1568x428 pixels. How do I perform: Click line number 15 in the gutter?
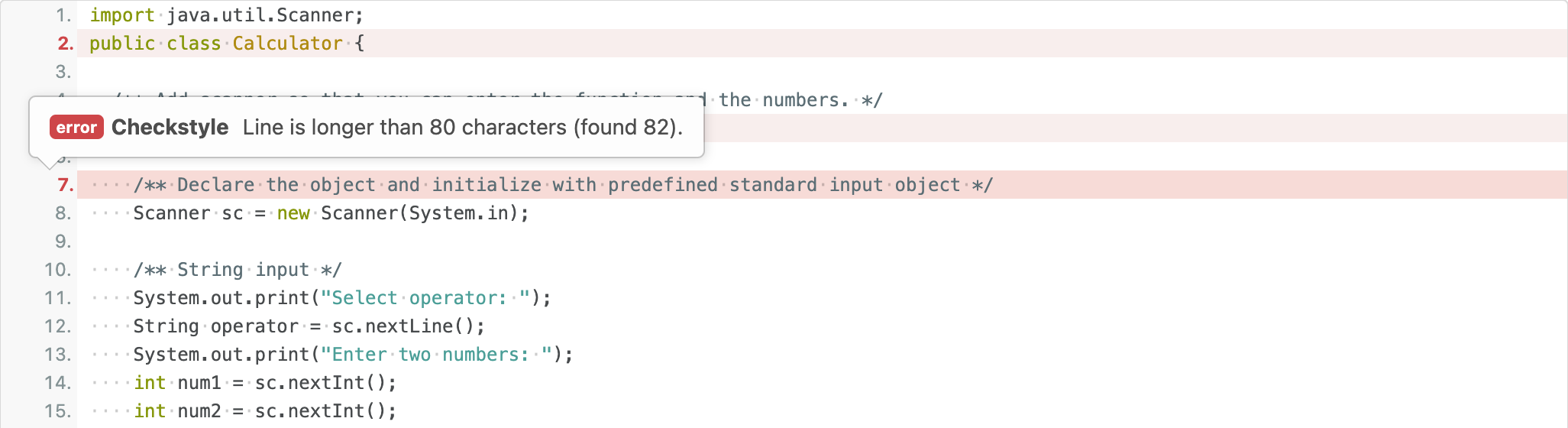coord(58,411)
